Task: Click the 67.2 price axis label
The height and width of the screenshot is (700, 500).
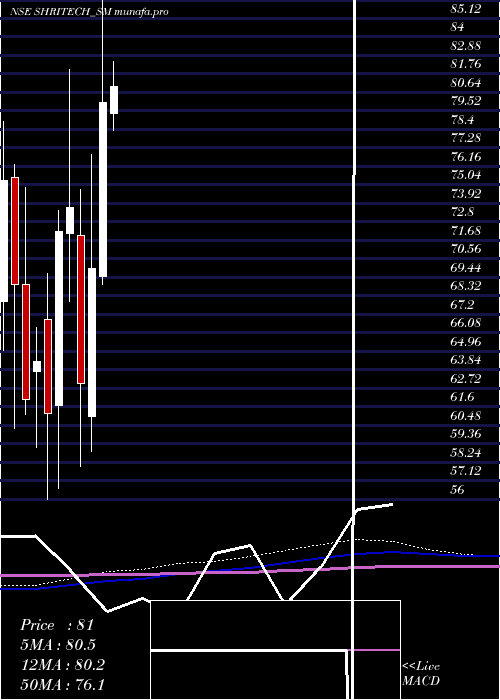Action: tap(462, 304)
